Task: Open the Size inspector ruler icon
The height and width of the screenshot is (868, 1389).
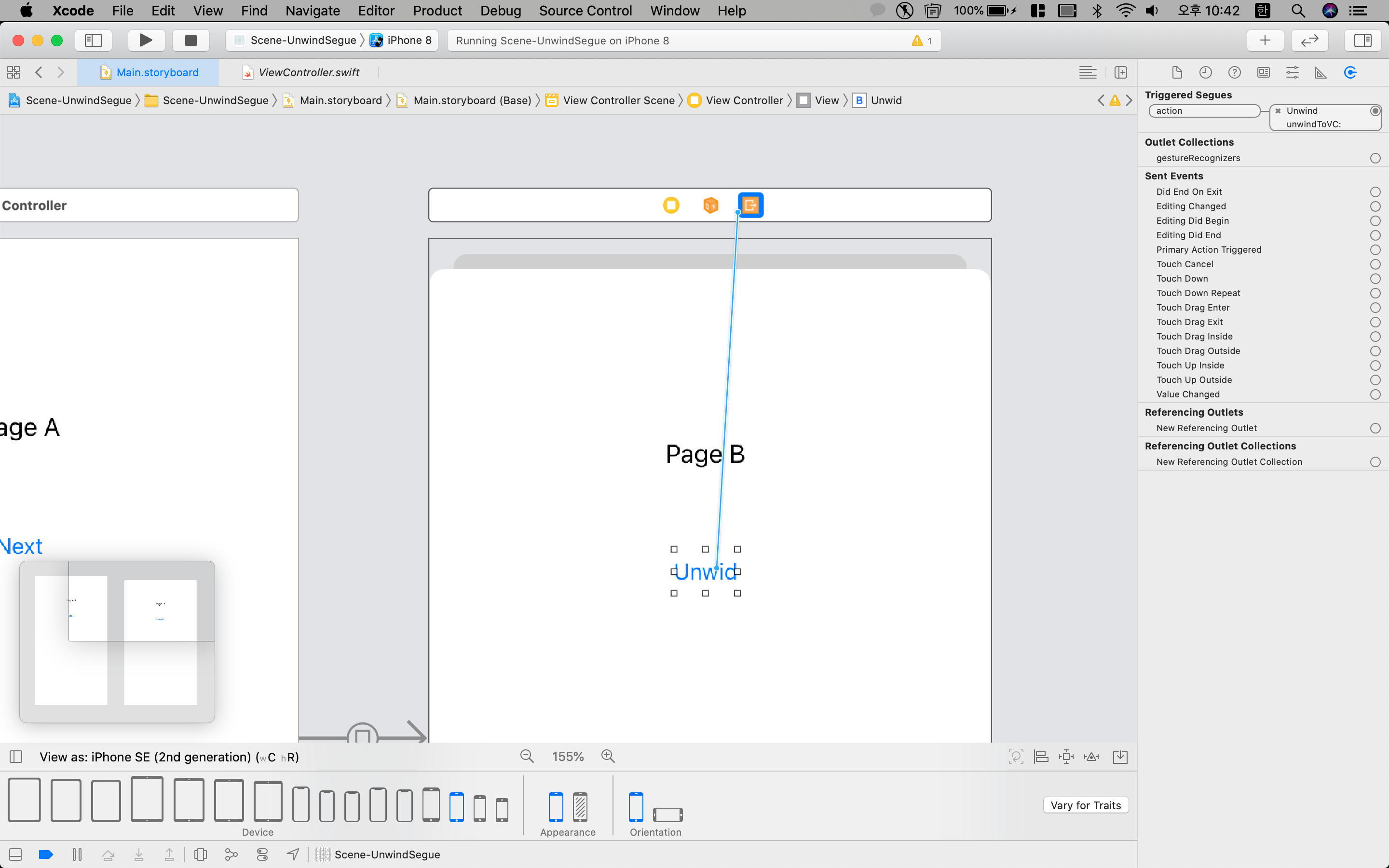Action: coord(1321,72)
